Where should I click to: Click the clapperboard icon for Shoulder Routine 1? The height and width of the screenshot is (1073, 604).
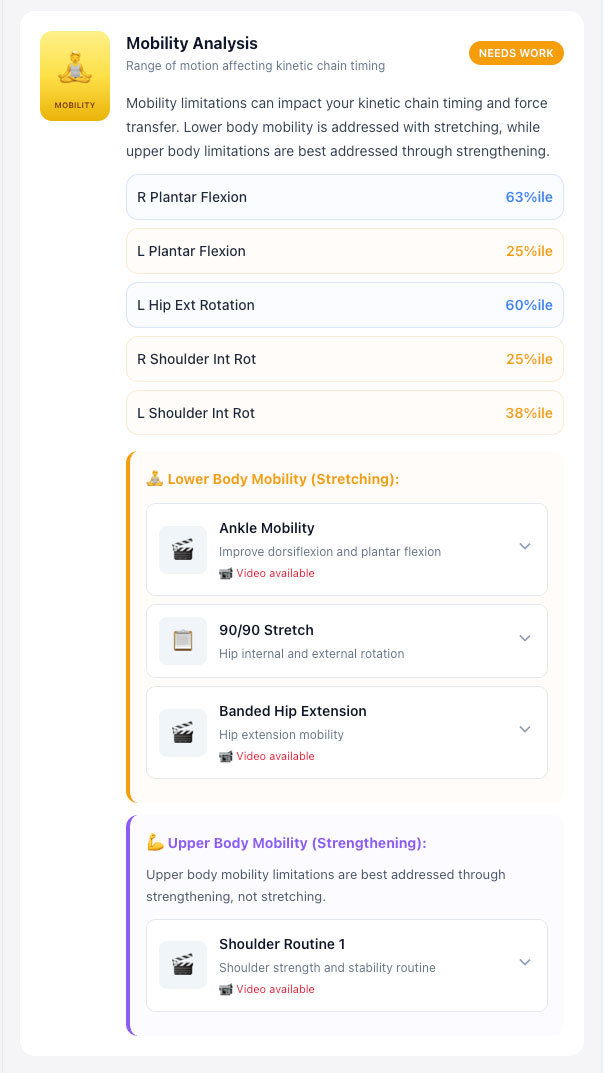(183, 962)
